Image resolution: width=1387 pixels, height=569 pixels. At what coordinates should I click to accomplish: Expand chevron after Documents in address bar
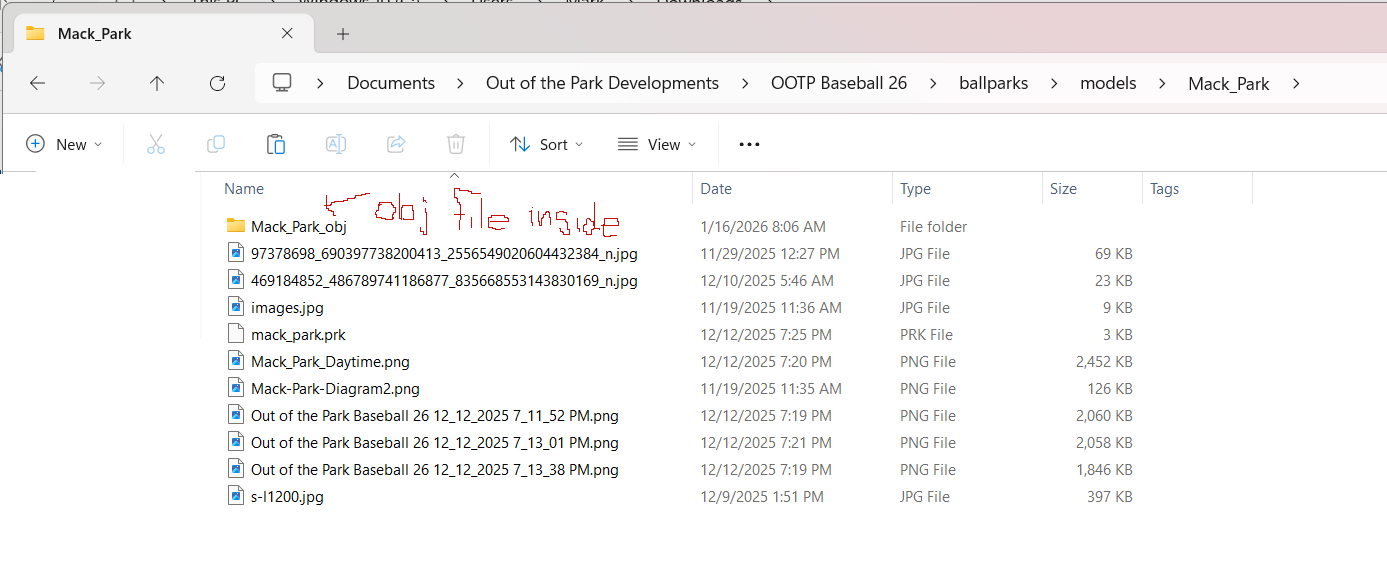point(460,83)
